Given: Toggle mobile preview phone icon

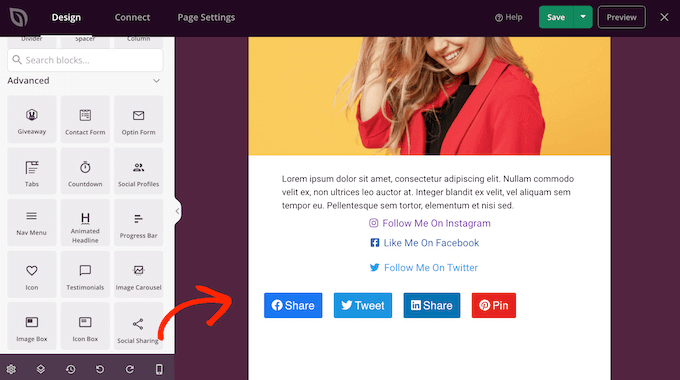Looking at the screenshot, I should pyautogui.click(x=159, y=369).
